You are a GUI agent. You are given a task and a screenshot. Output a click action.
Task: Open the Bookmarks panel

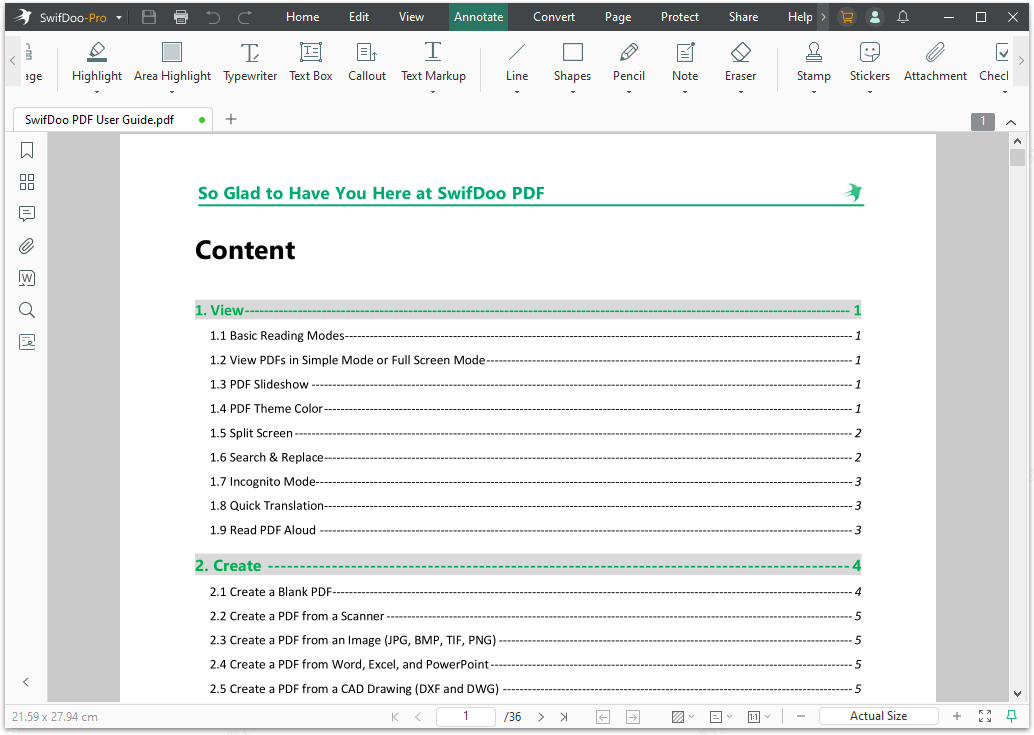(x=27, y=150)
